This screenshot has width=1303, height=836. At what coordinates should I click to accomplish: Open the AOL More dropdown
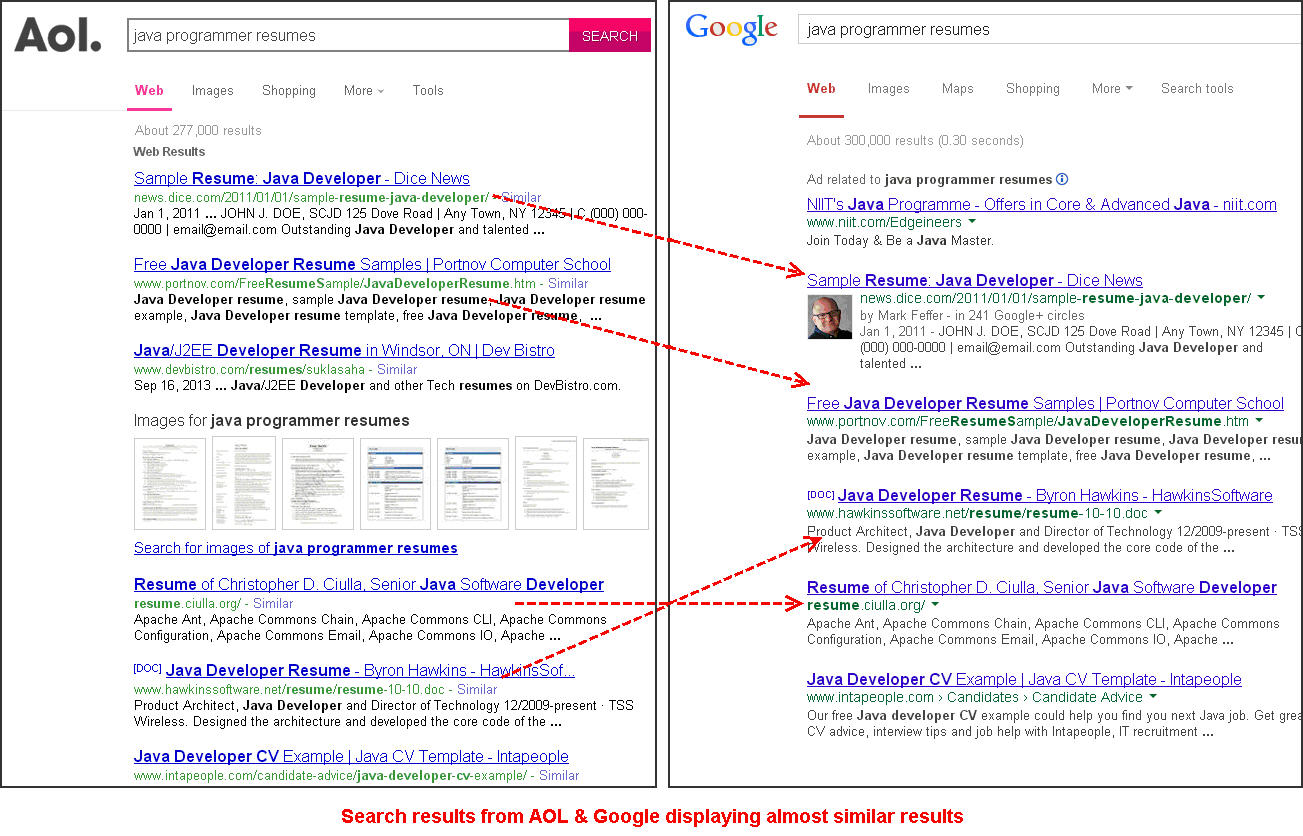coord(364,90)
